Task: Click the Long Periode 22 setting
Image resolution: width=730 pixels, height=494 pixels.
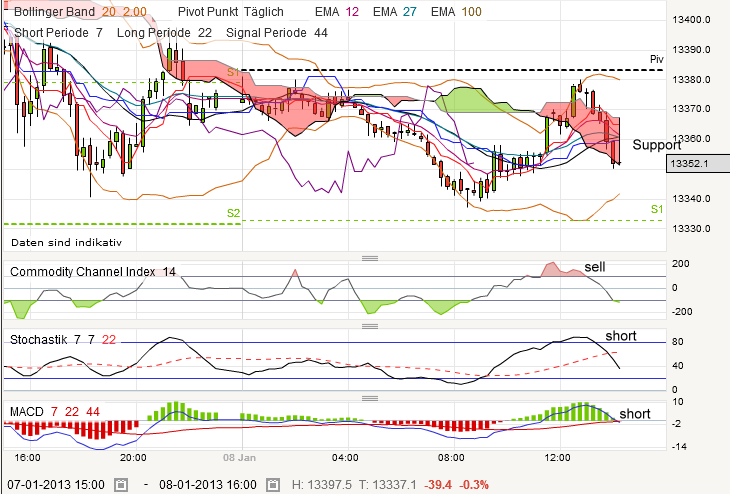Action: pos(164,33)
